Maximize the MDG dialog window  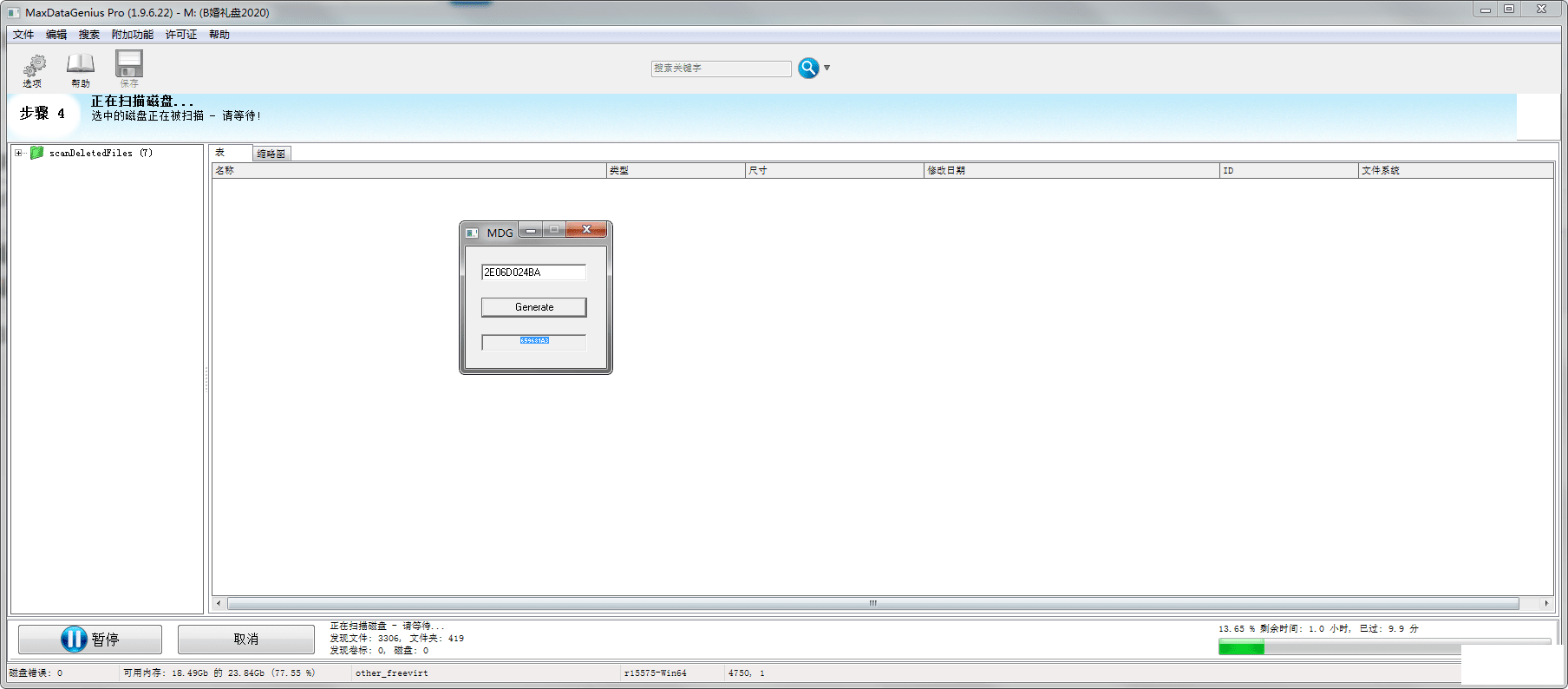554,230
